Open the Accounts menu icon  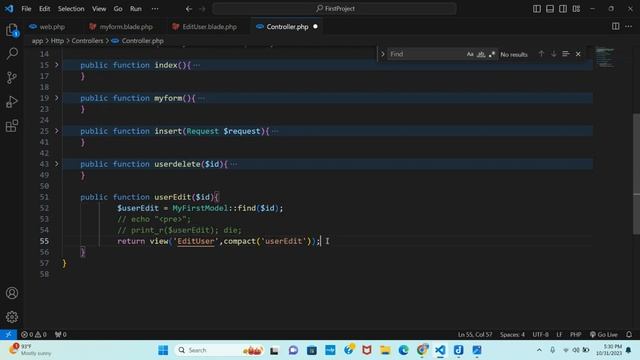click(x=12, y=293)
